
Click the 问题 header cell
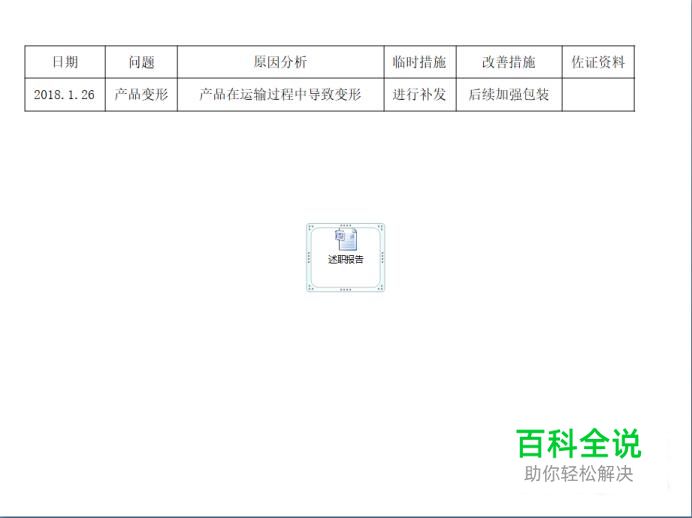coord(141,62)
